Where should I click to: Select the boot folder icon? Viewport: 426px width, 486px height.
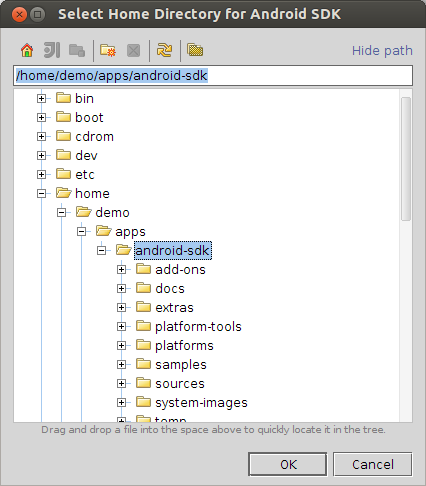point(63,117)
